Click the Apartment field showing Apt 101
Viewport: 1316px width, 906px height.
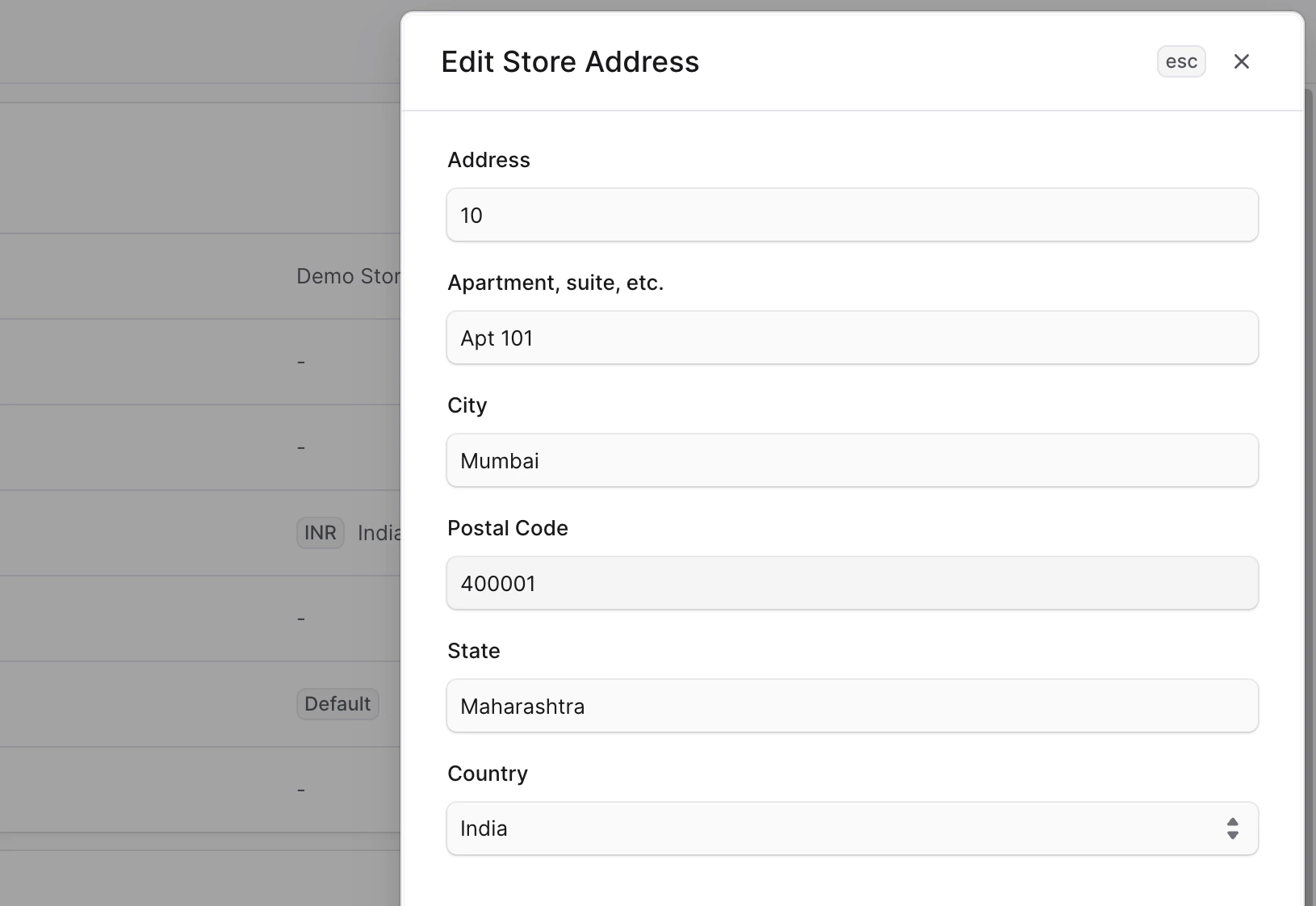[x=852, y=338]
